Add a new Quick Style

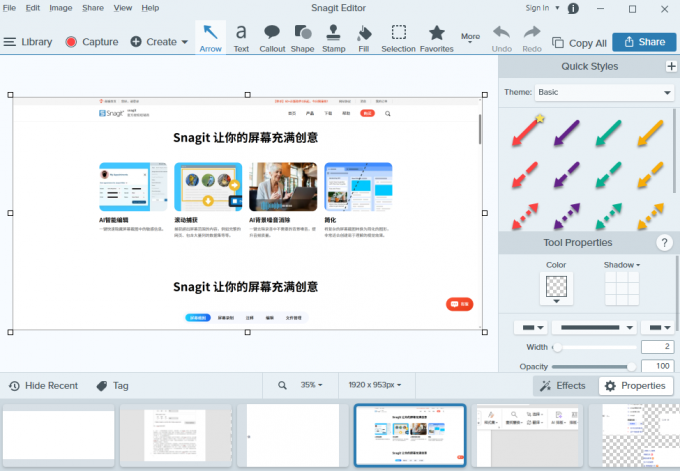(x=671, y=66)
